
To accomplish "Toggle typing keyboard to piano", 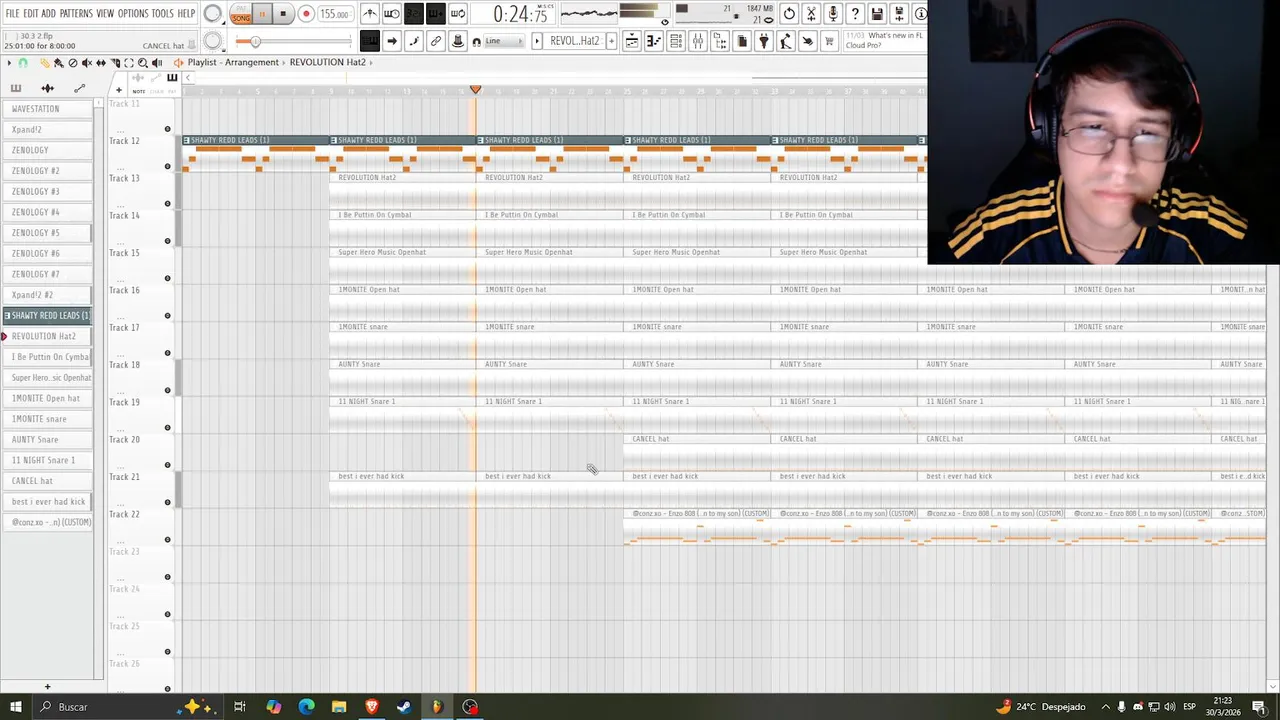I will coord(369,41).
